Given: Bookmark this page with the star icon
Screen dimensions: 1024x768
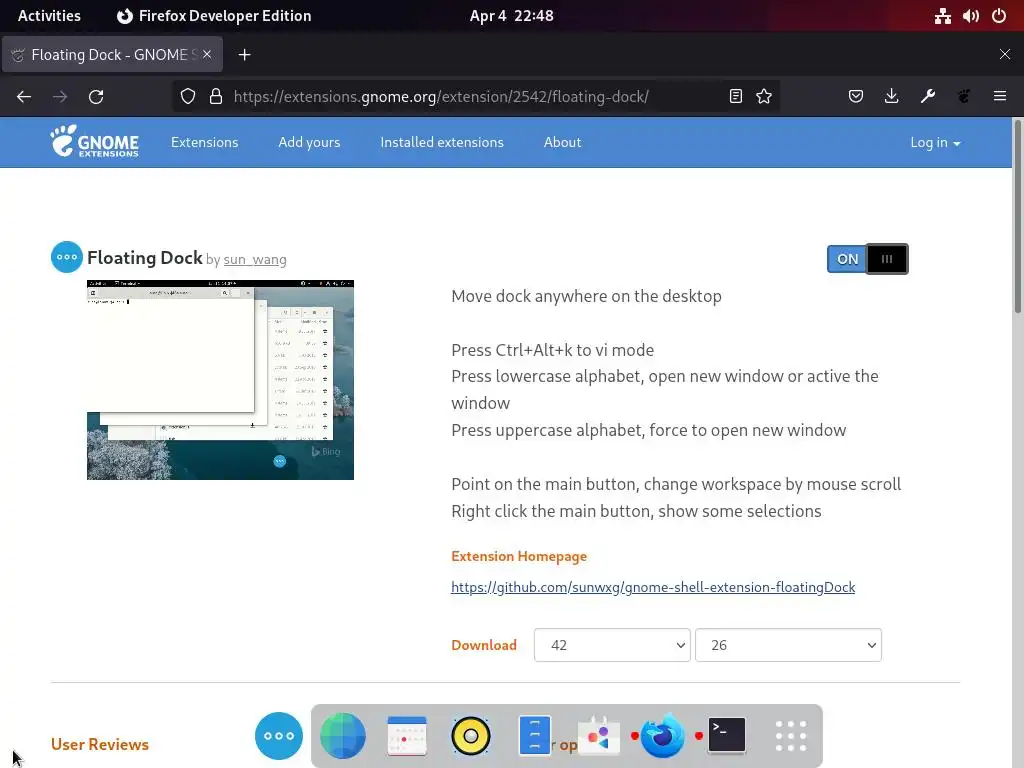Looking at the screenshot, I should point(764,97).
